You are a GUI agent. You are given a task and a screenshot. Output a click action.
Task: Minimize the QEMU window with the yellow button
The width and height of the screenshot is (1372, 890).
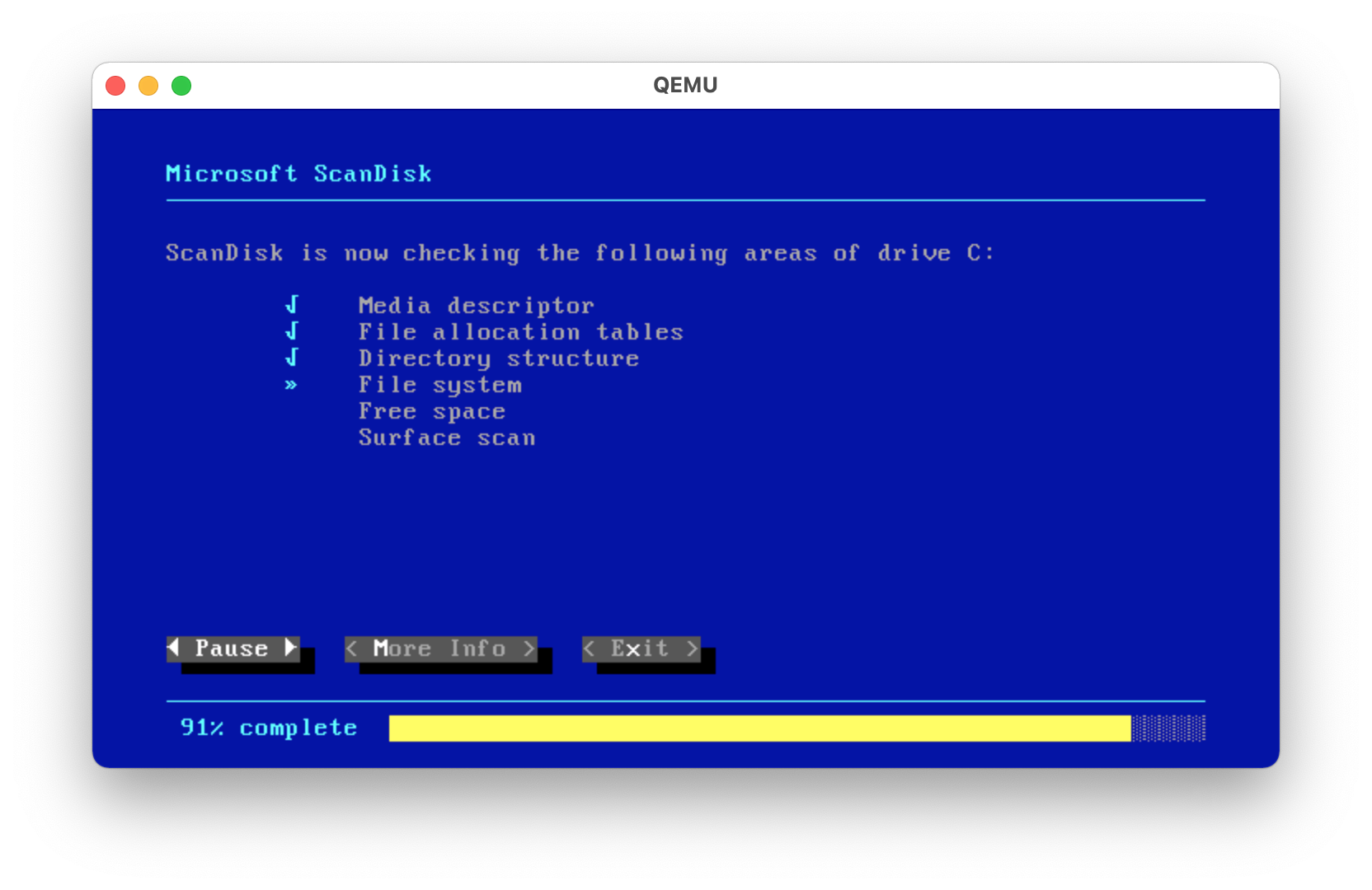tap(148, 86)
